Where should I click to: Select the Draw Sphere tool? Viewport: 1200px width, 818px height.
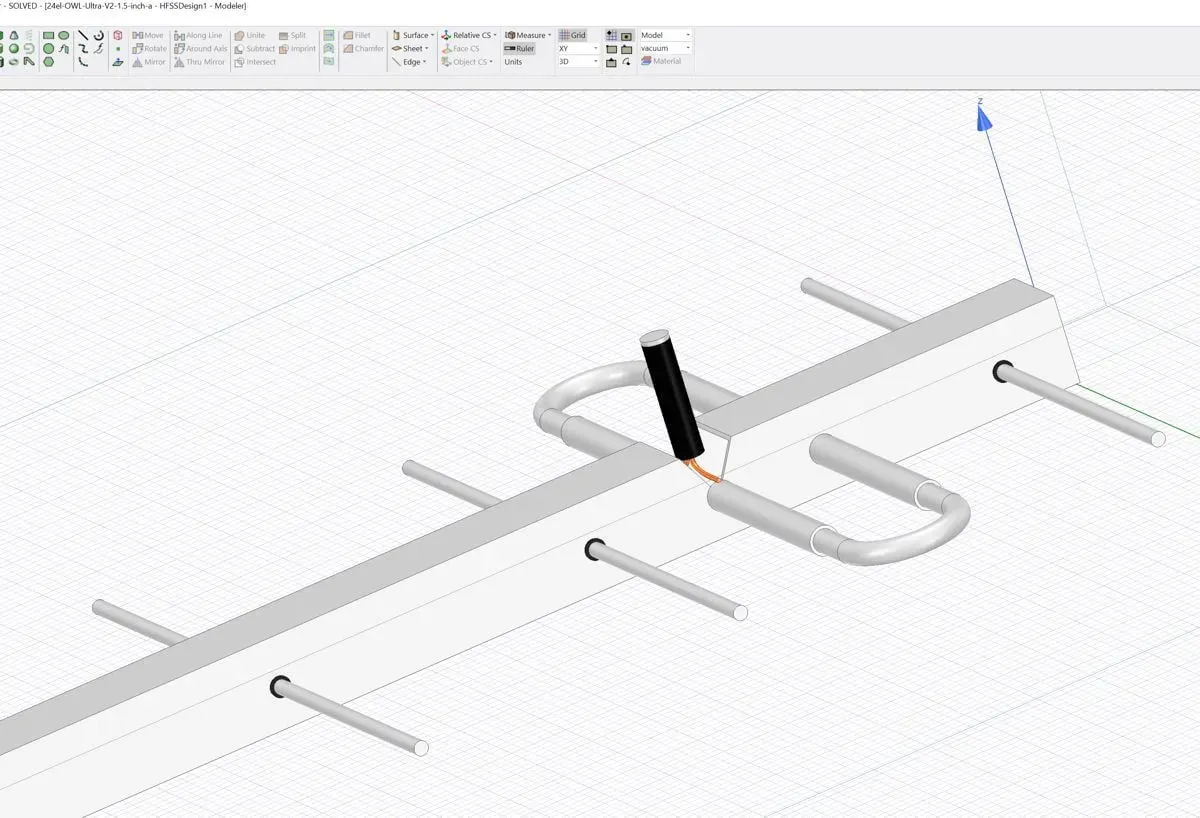pyautogui.click(x=14, y=48)
